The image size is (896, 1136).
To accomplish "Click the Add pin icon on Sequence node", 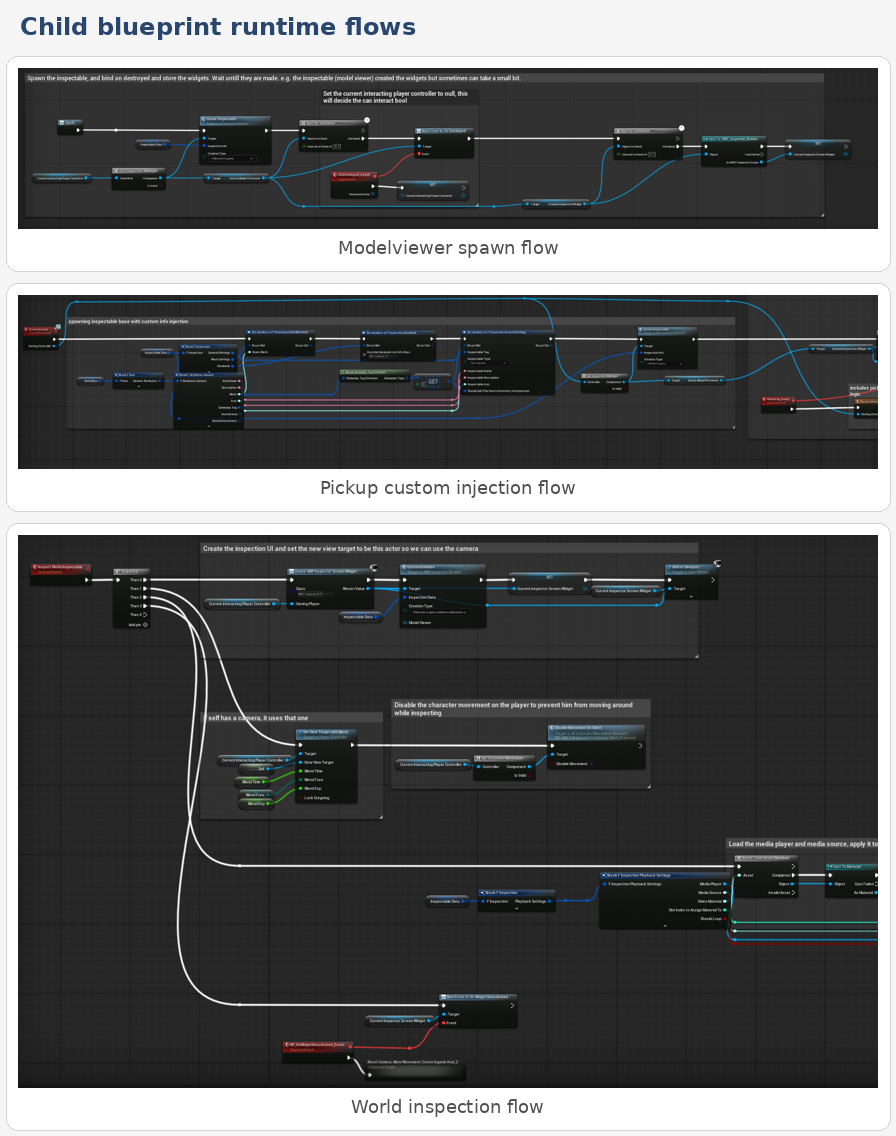I will [146, 624].
